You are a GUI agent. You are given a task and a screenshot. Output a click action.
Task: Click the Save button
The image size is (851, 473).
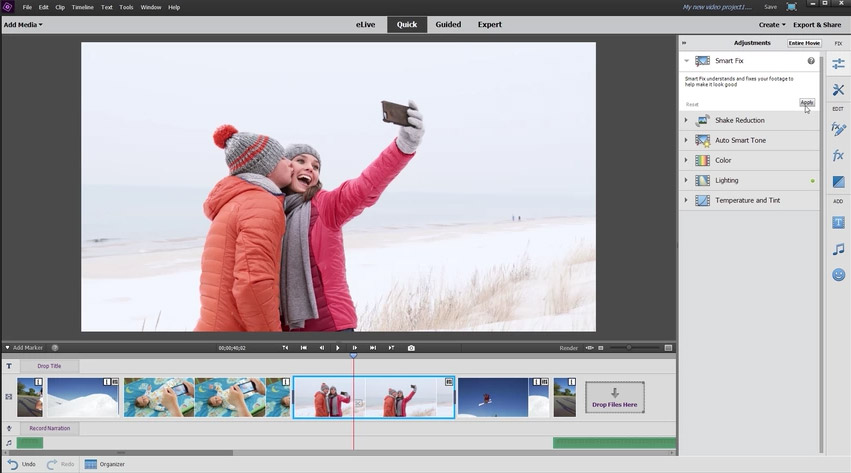(x=770, y=7)
